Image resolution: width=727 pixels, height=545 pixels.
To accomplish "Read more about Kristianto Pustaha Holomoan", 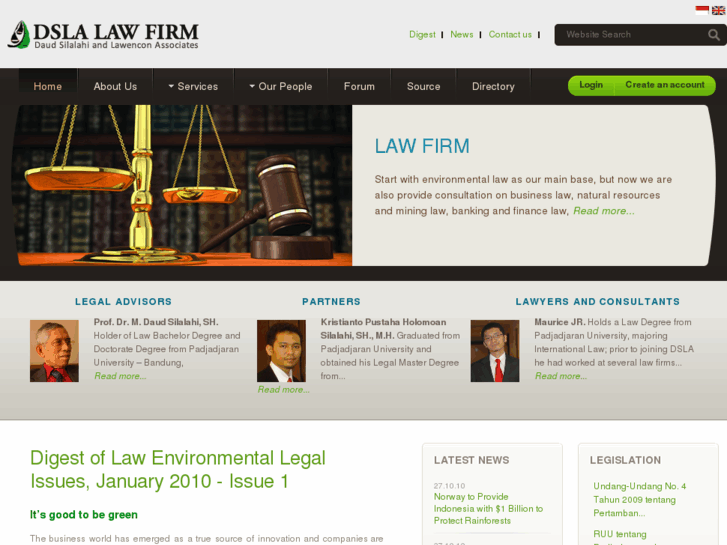I will 283,390.
